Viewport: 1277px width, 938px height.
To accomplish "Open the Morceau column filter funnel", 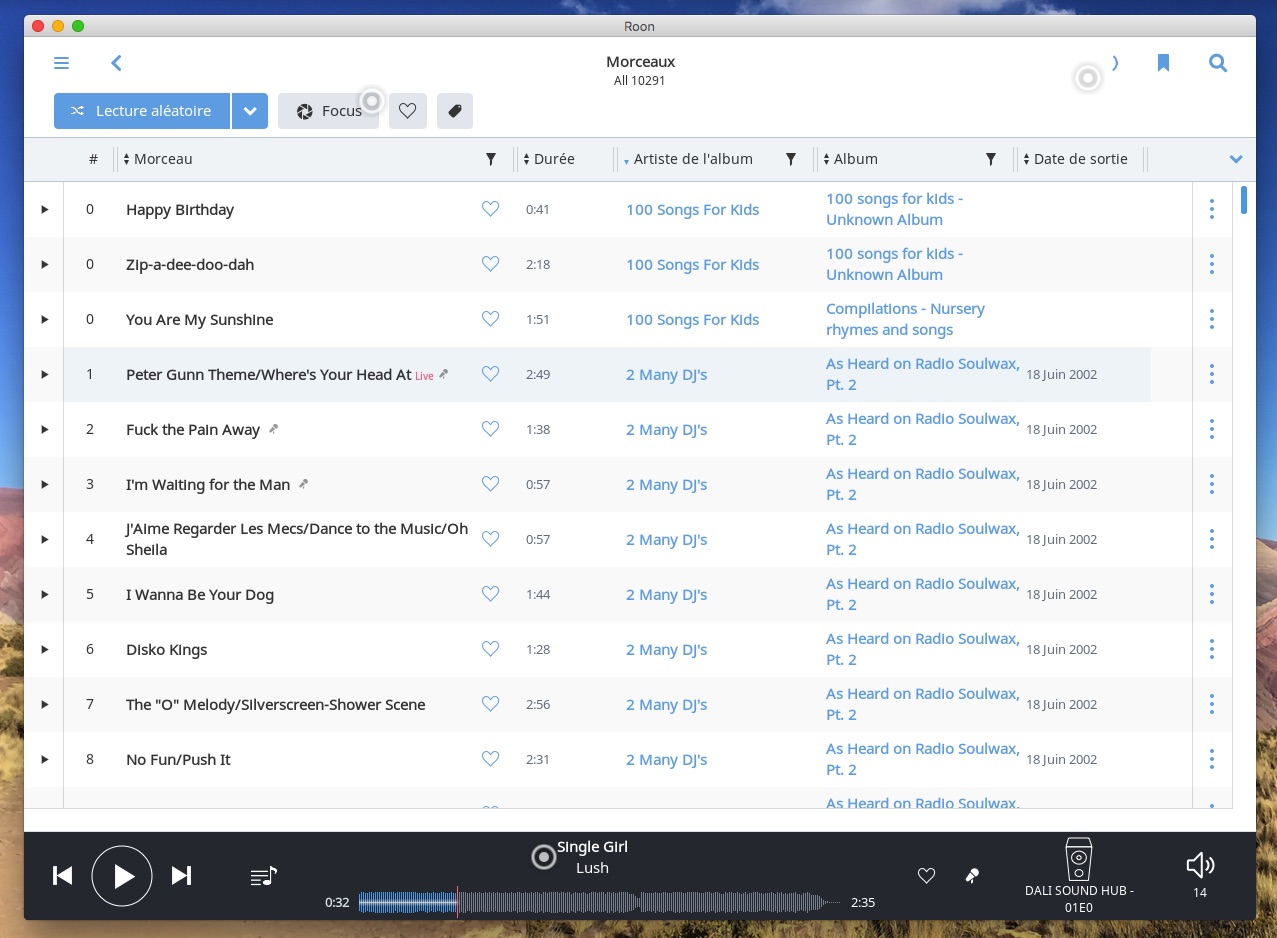I will pyautogui.click(x=491, y=159).
